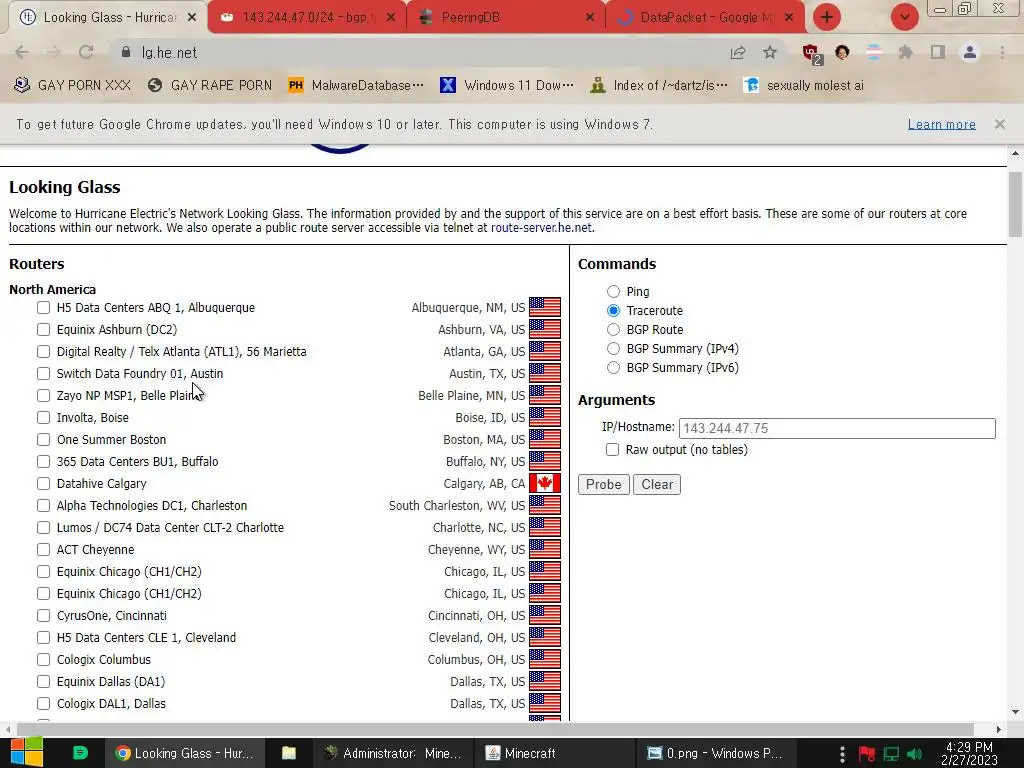The width and height of the screenshot is (1024, 768).
Task: Open the Chrome profile avatar
Action: 970,52
